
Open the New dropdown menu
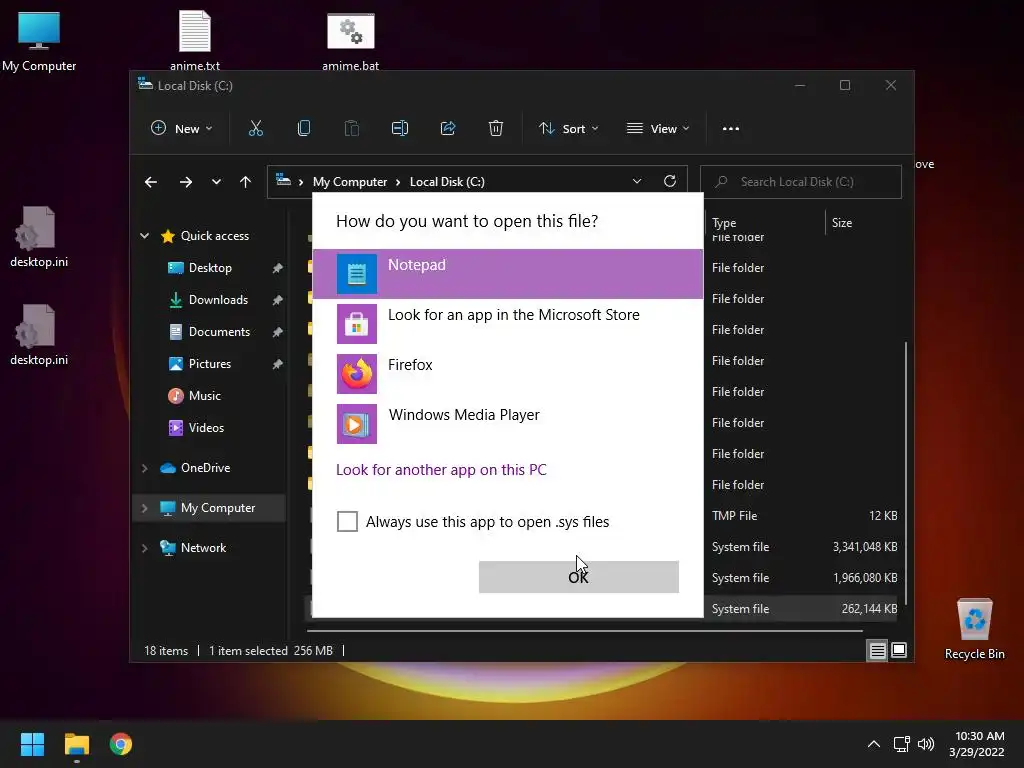(x=182, y=129)
